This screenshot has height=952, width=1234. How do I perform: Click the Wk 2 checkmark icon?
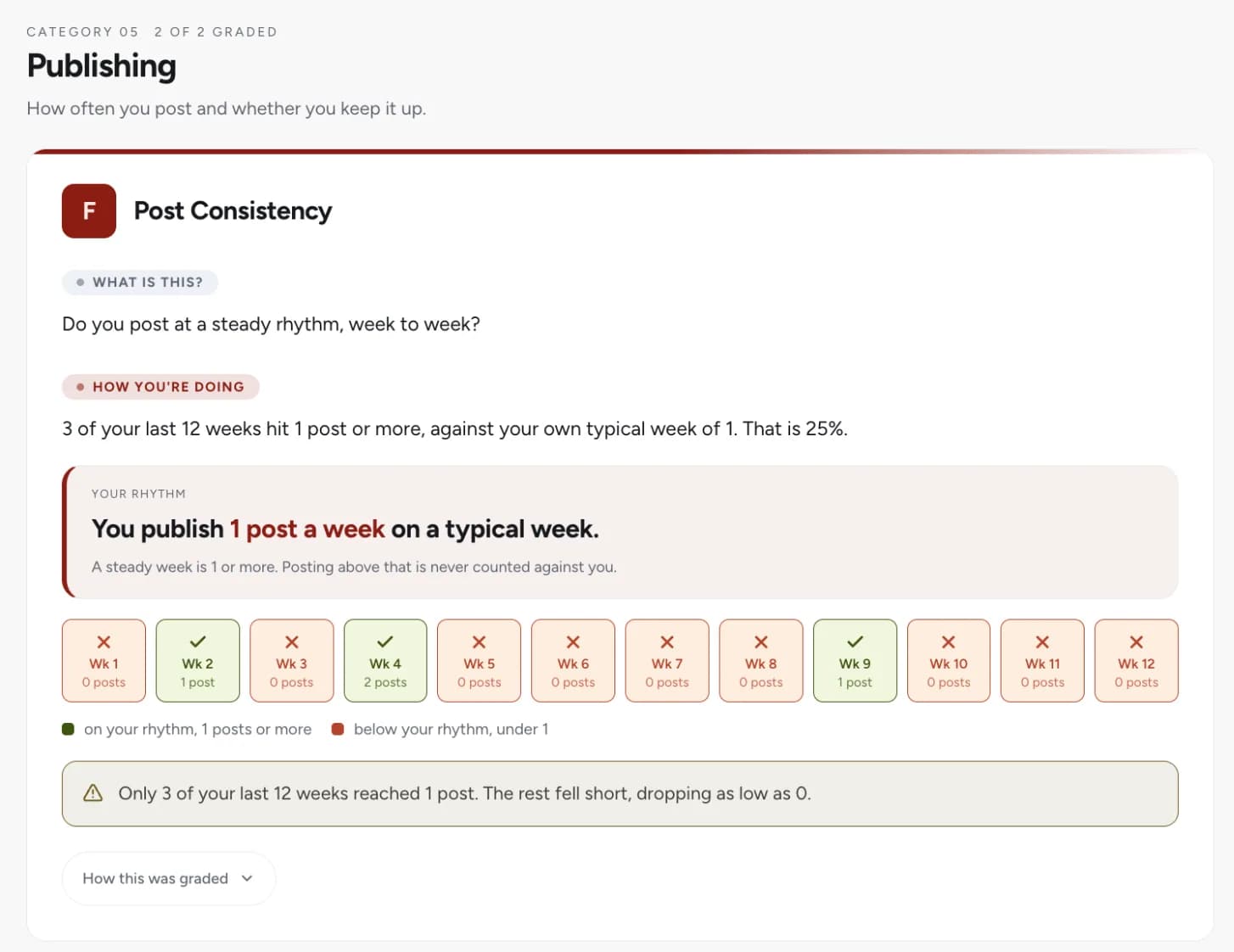[198, 642]
